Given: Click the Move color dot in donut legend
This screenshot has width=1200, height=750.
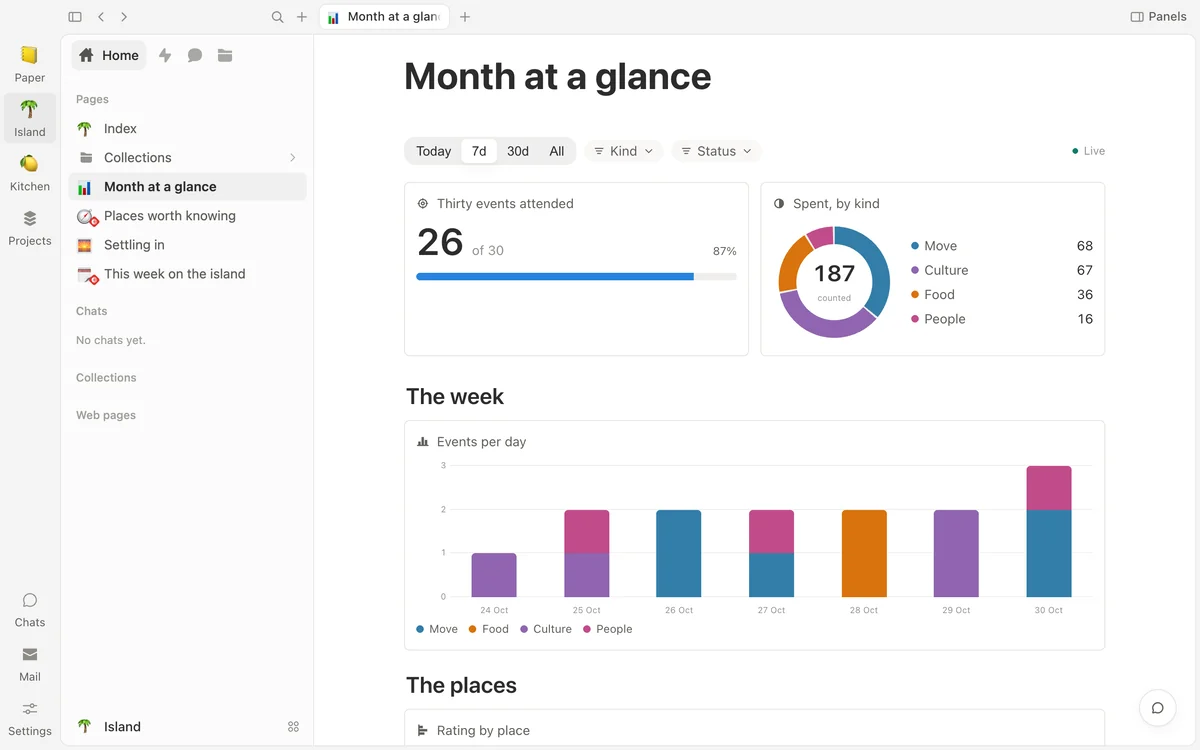Looking at the screenshot, I should [x=915, y=246].
